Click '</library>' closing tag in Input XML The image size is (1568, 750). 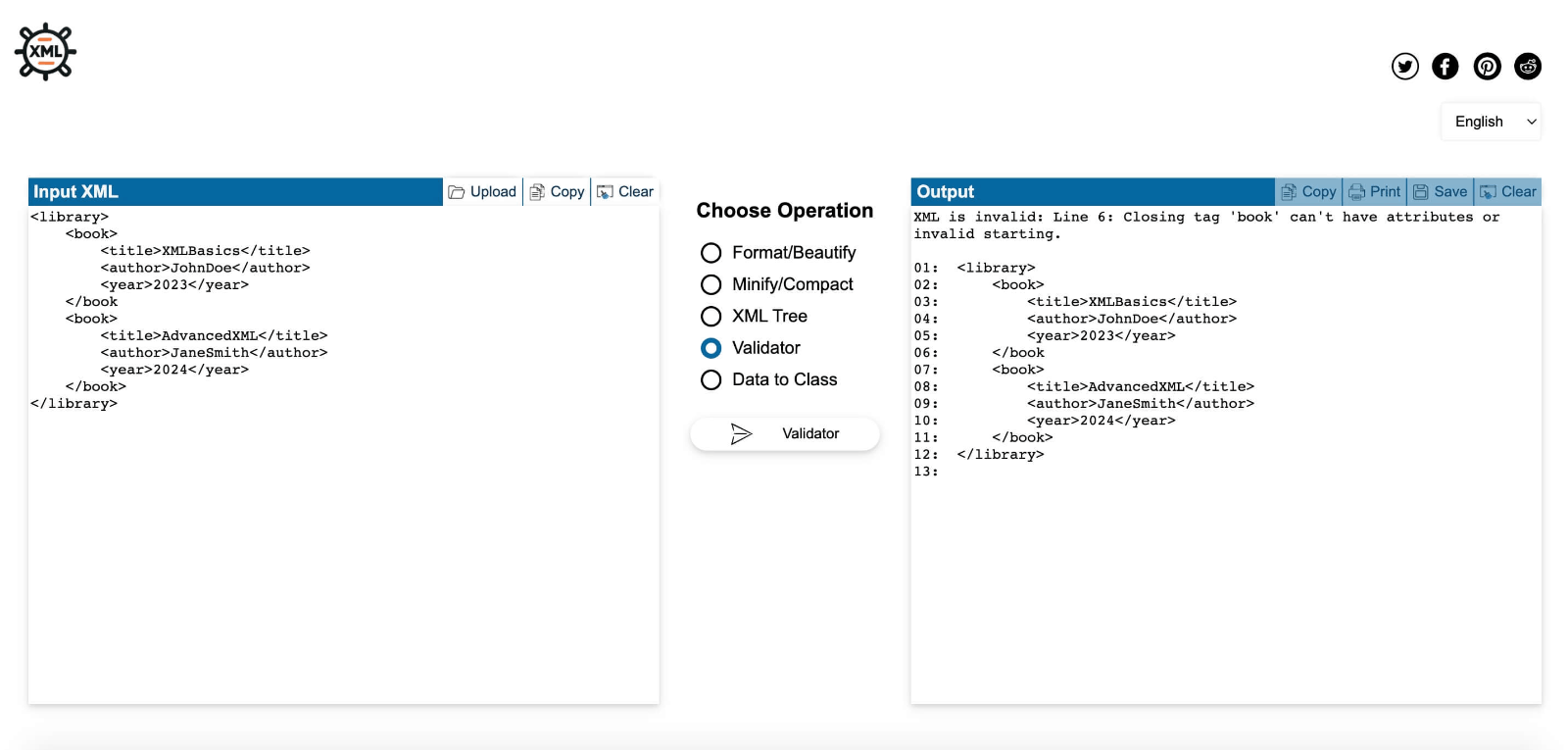click(x=73, y=404)
